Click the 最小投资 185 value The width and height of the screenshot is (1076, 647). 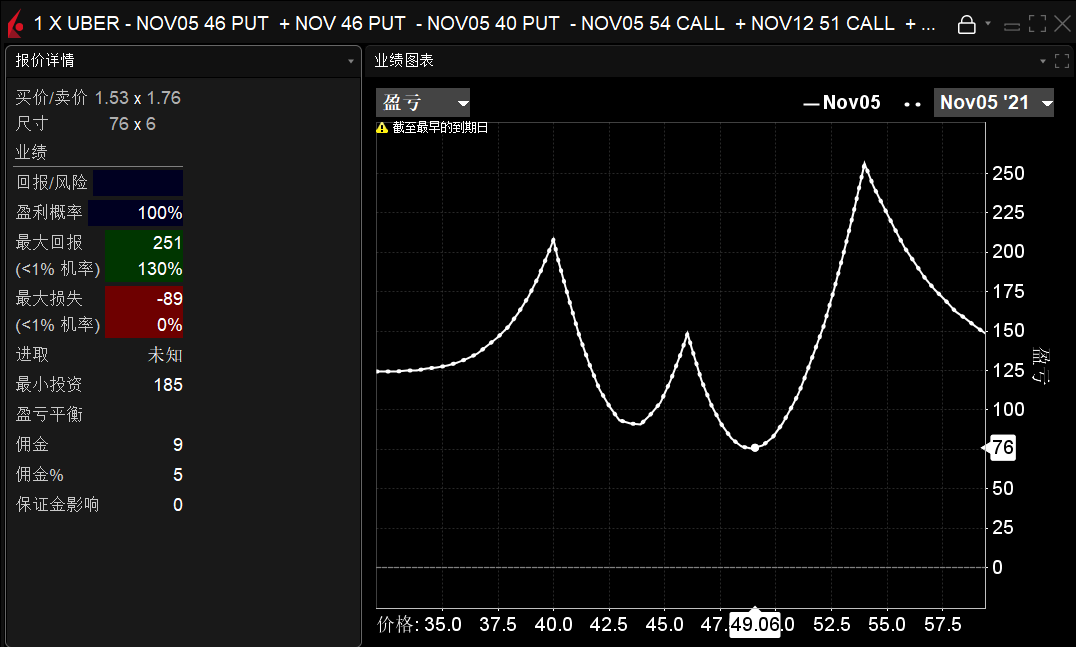pyautogui.click(x=168, y=385)
